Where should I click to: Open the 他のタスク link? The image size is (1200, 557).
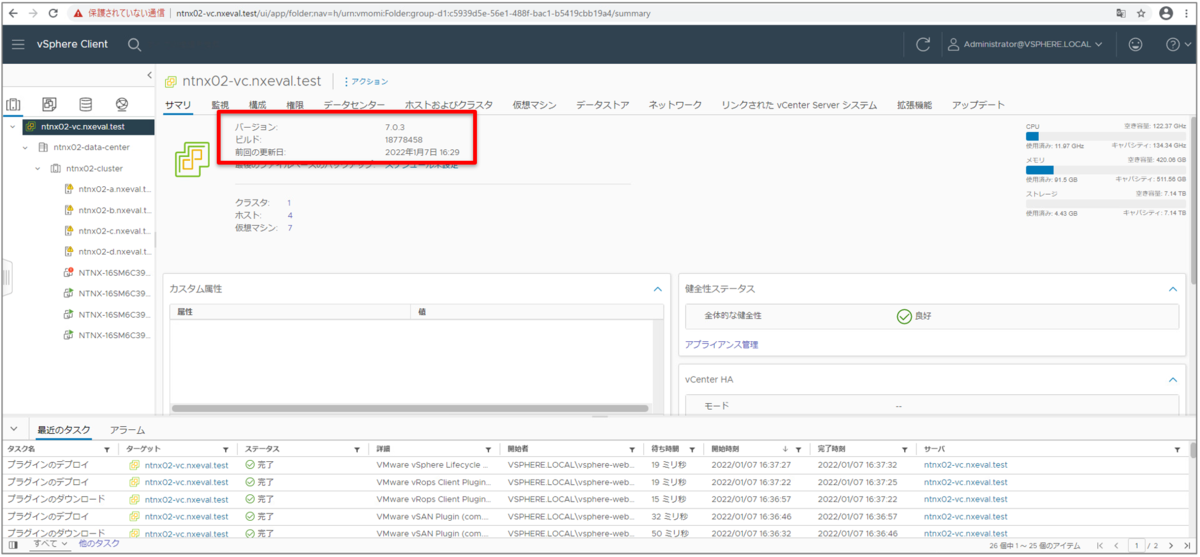pyautogui.click(x=99, y=544)
